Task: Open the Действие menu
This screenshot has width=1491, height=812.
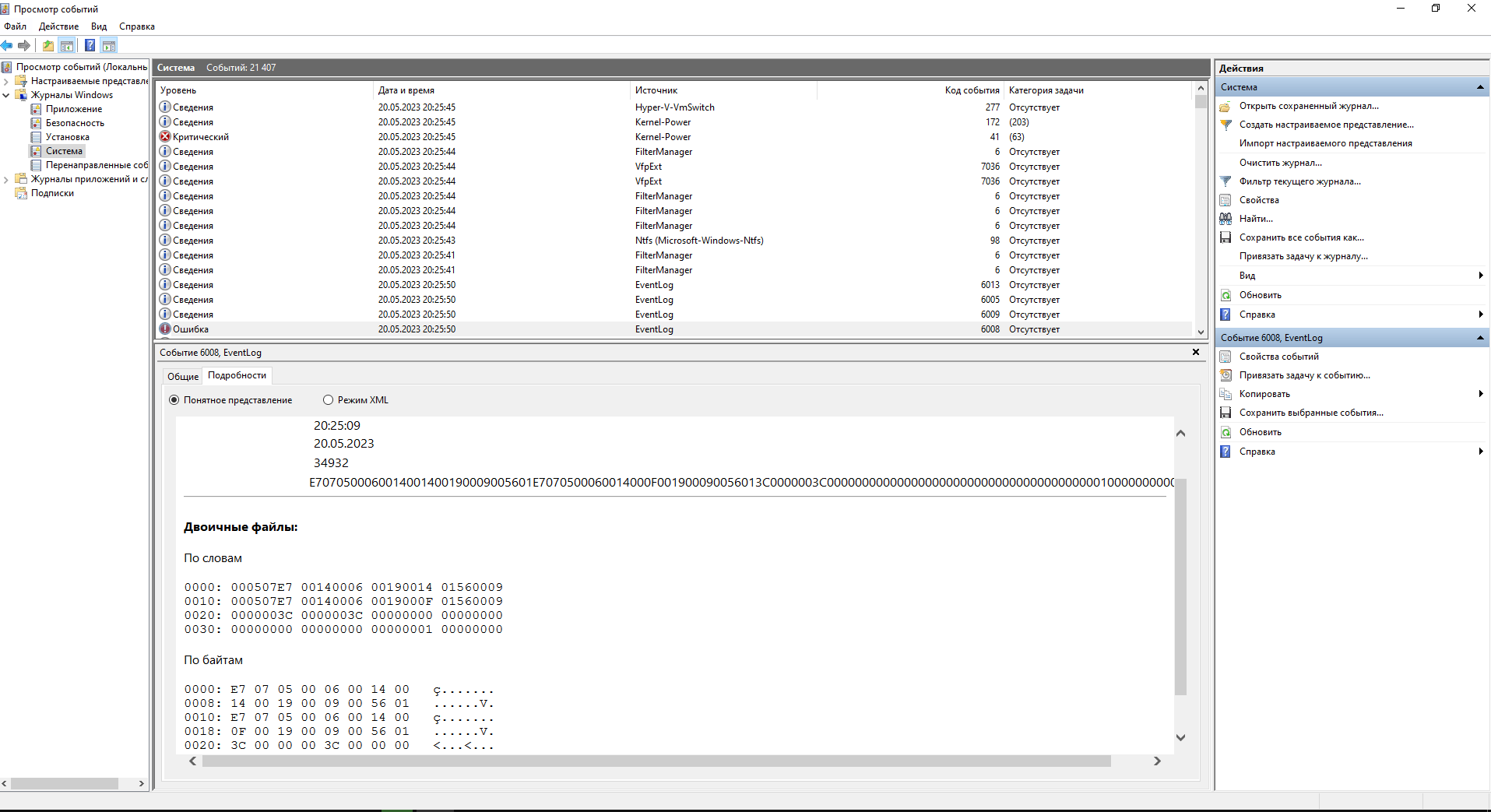Action: pos(58,26)
